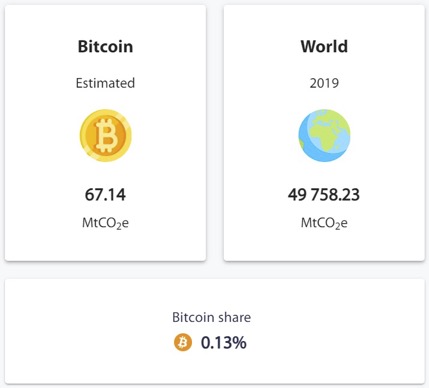Click the Estimated label under Bitcoin

click(x=105, y=83)
